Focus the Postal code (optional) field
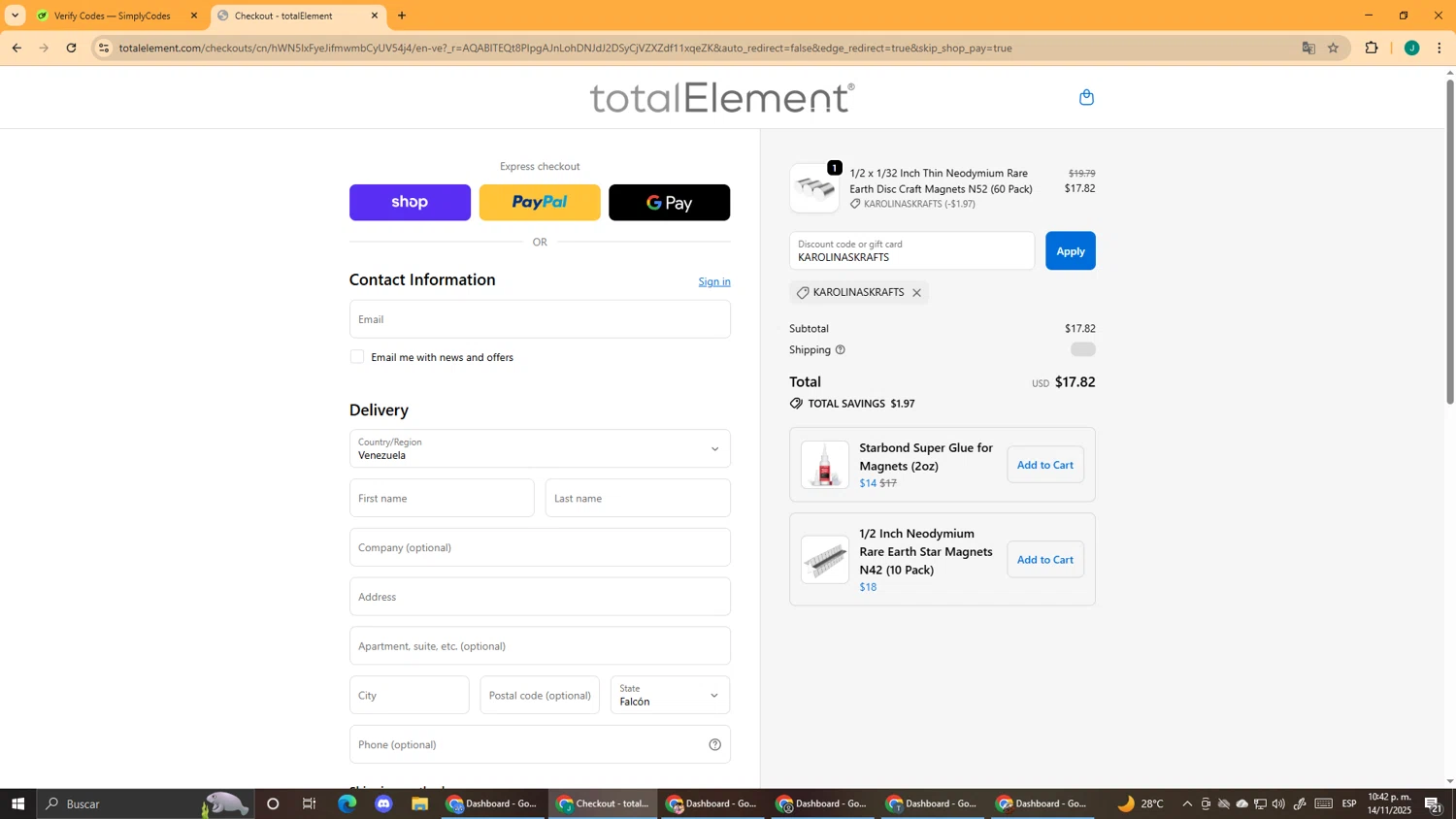 click(540, 696)
